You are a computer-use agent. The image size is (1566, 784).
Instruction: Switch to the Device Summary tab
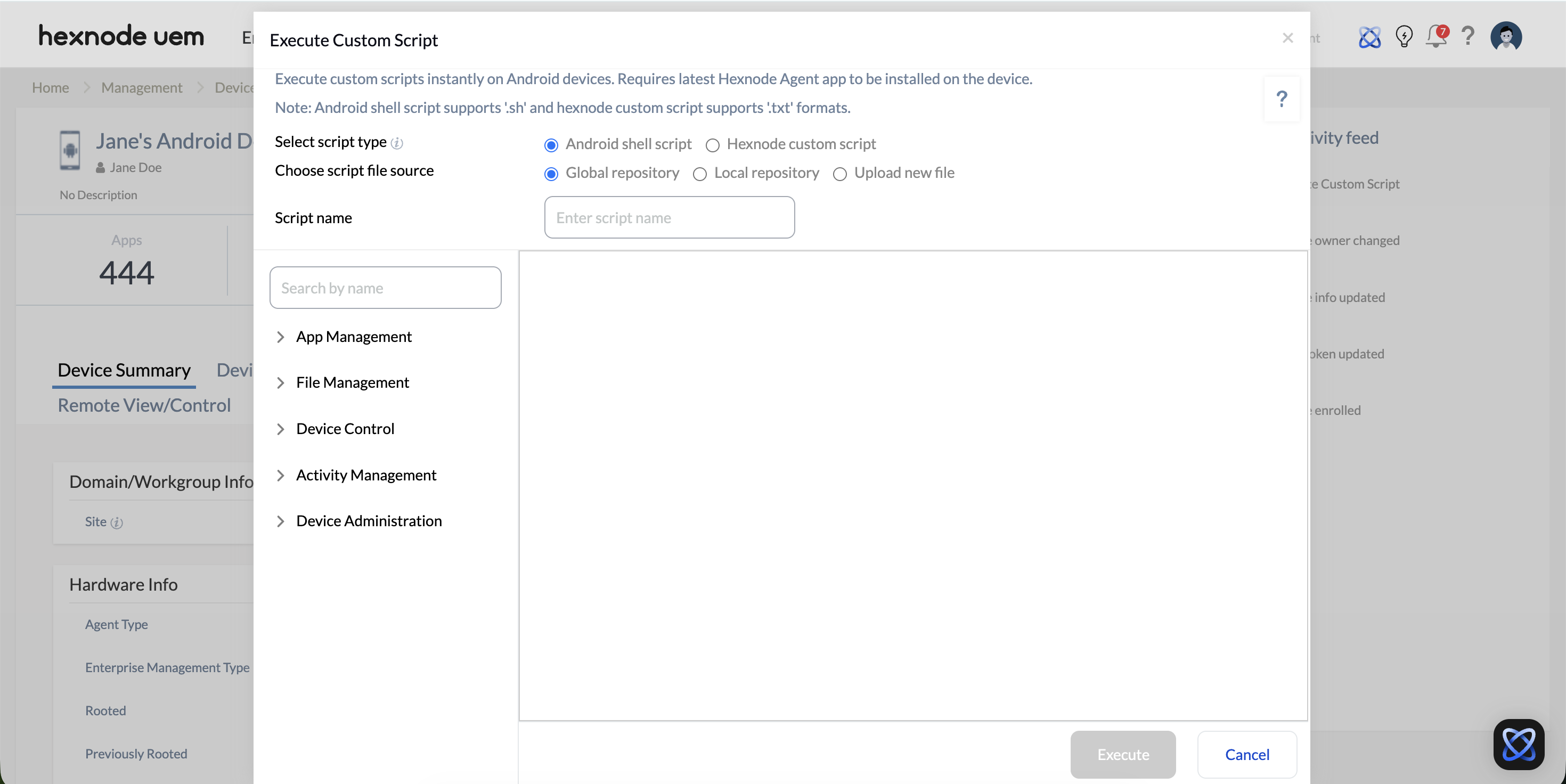[x=124, y=370]
